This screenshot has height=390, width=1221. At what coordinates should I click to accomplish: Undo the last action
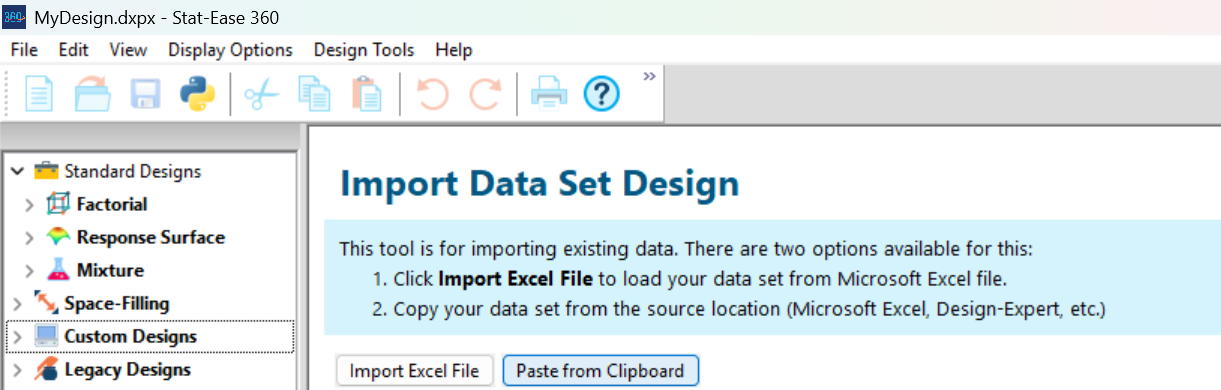click(433, 95)
